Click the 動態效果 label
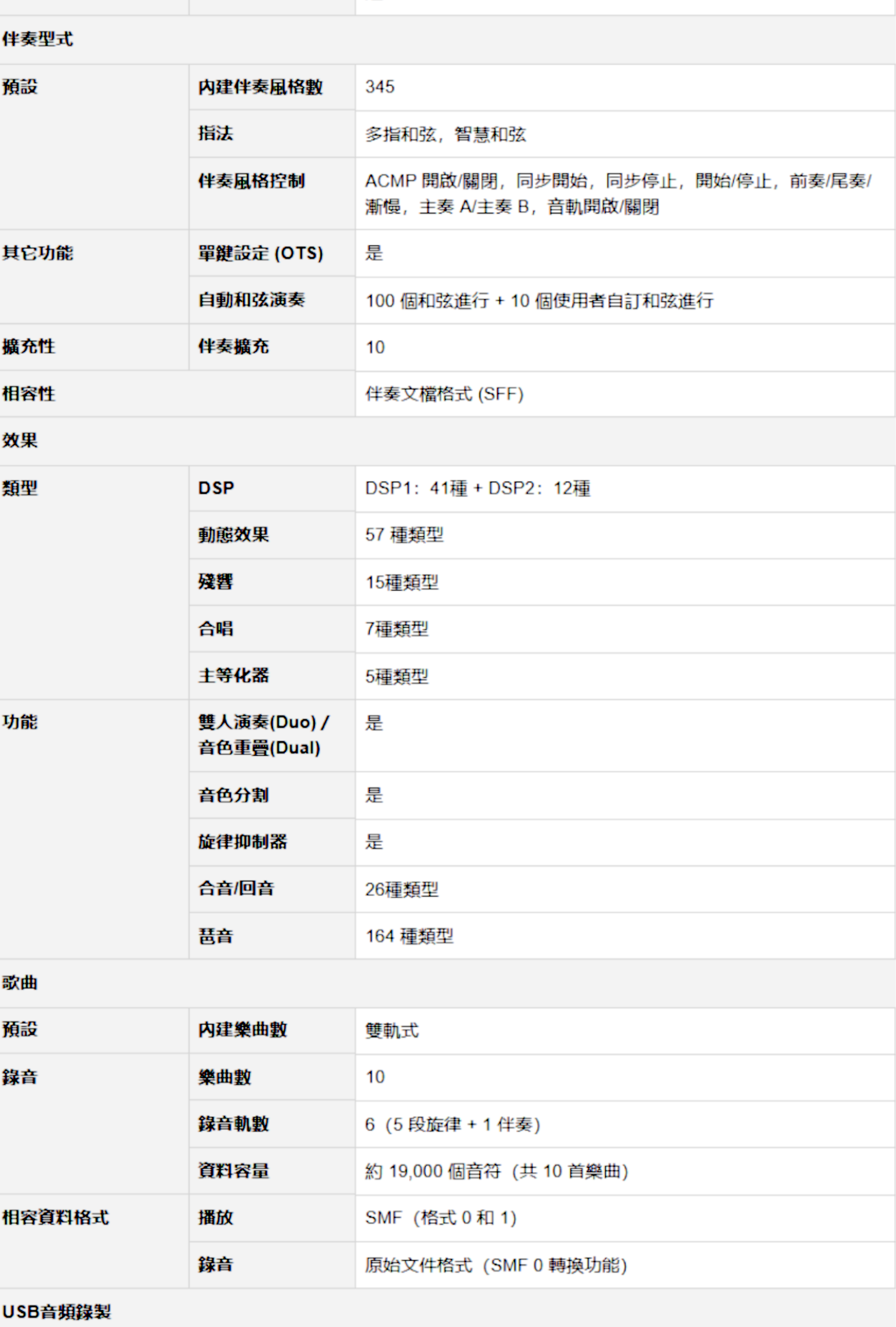The height and width of the screenshot is (1327, 896). pos(233,535)
